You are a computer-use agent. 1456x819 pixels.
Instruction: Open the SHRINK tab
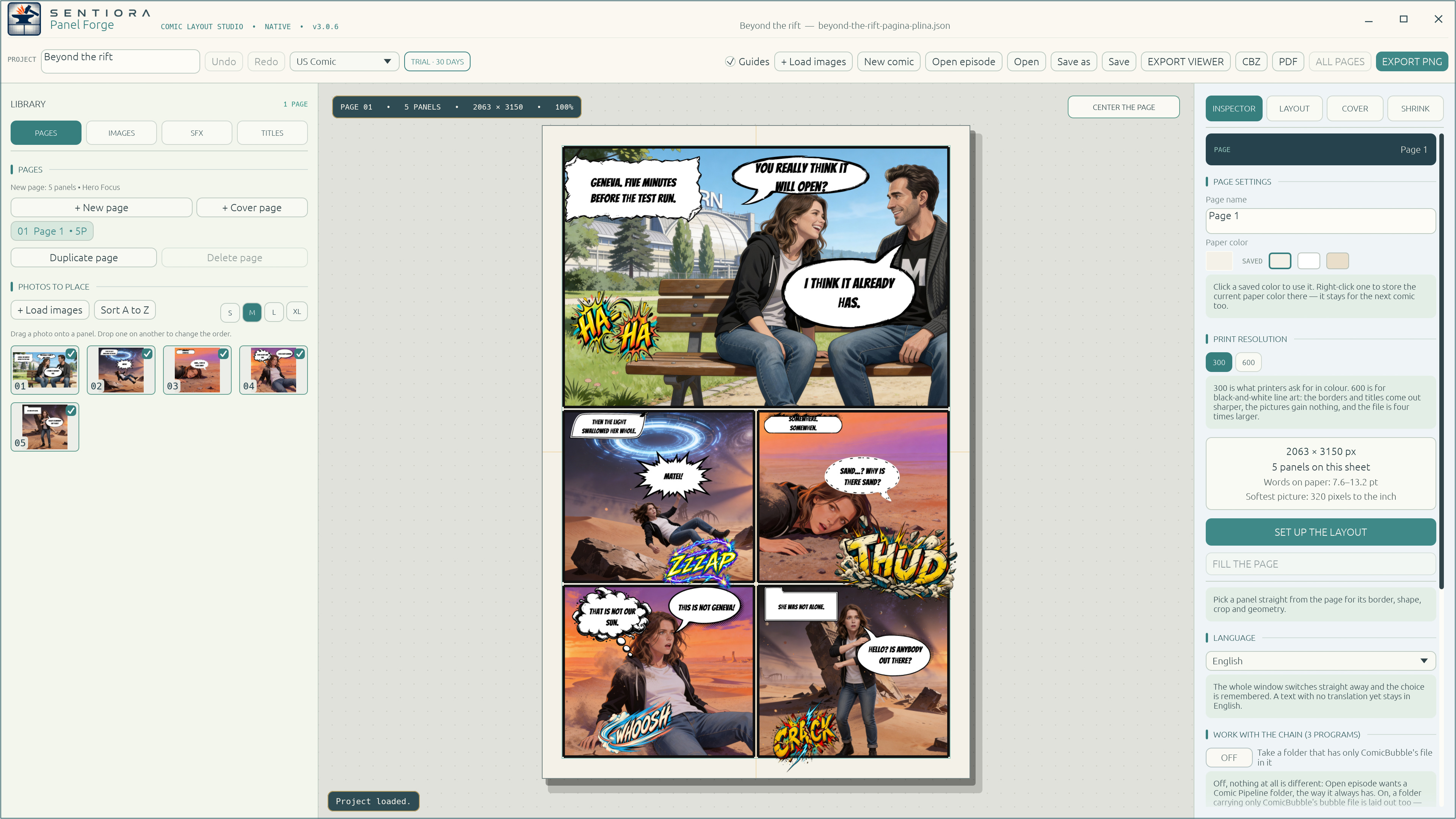[1415, 108]
